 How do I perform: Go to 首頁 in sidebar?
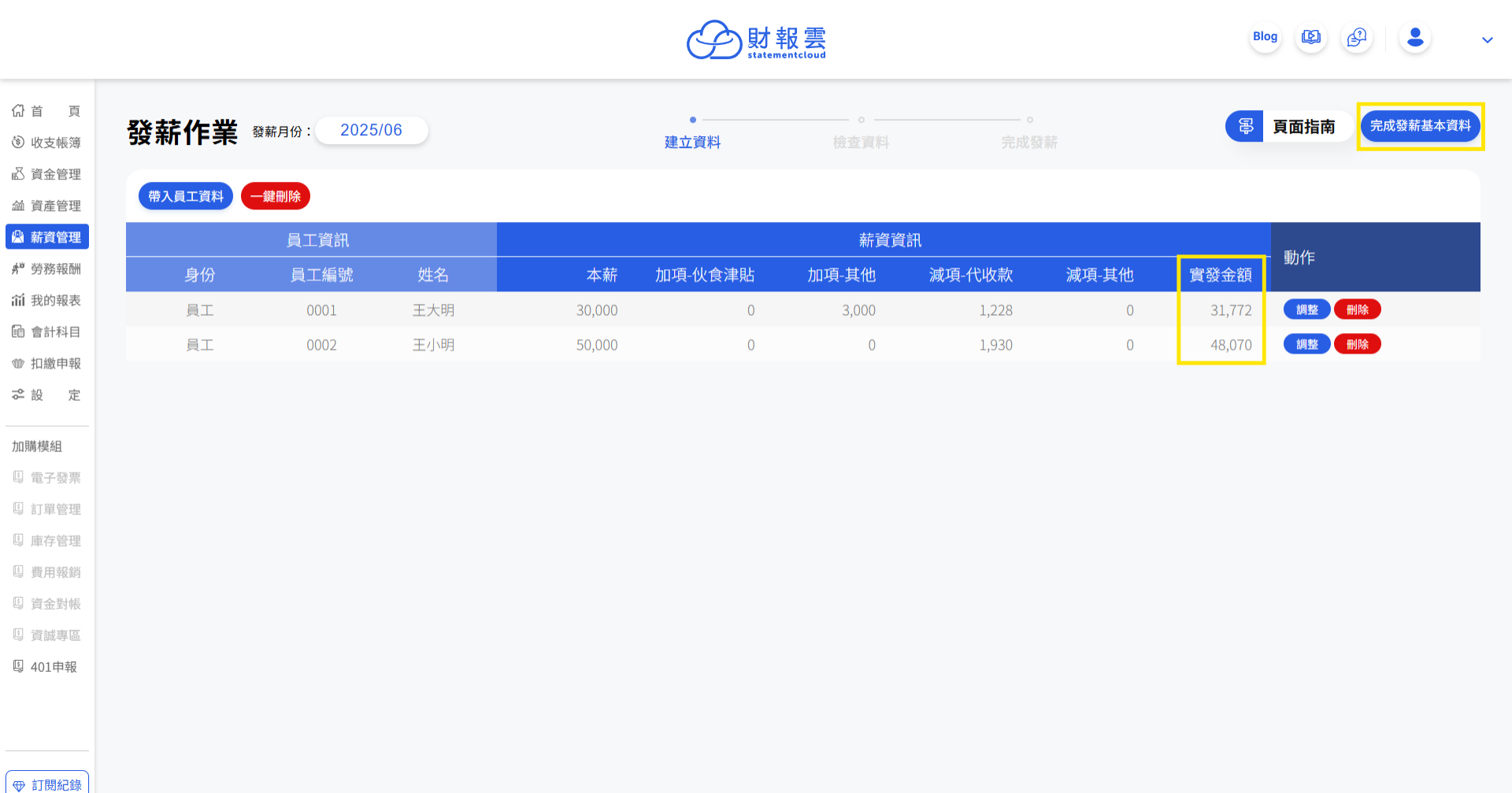pyautogui.click(x=47, y=111)
